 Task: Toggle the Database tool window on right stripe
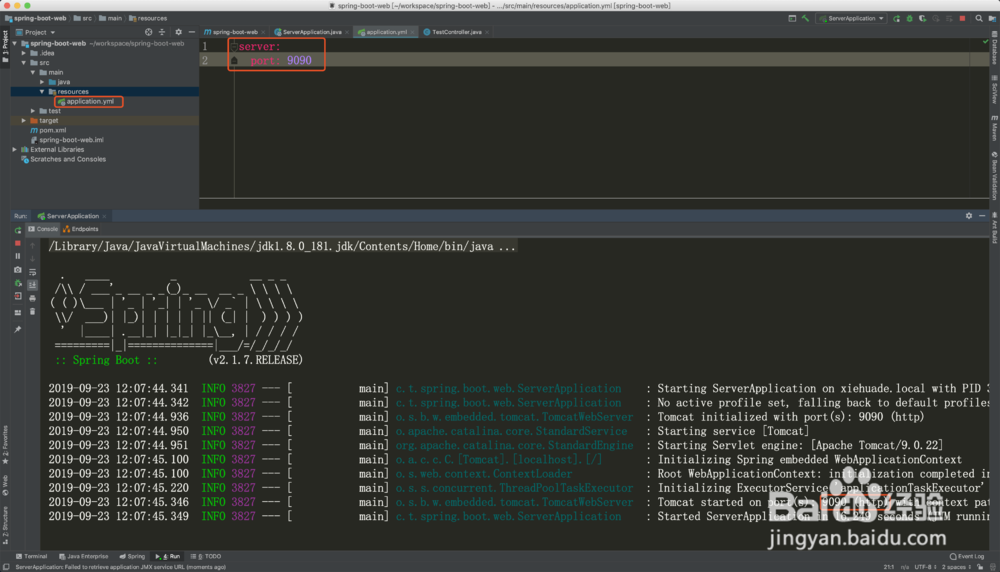(994, 48)
